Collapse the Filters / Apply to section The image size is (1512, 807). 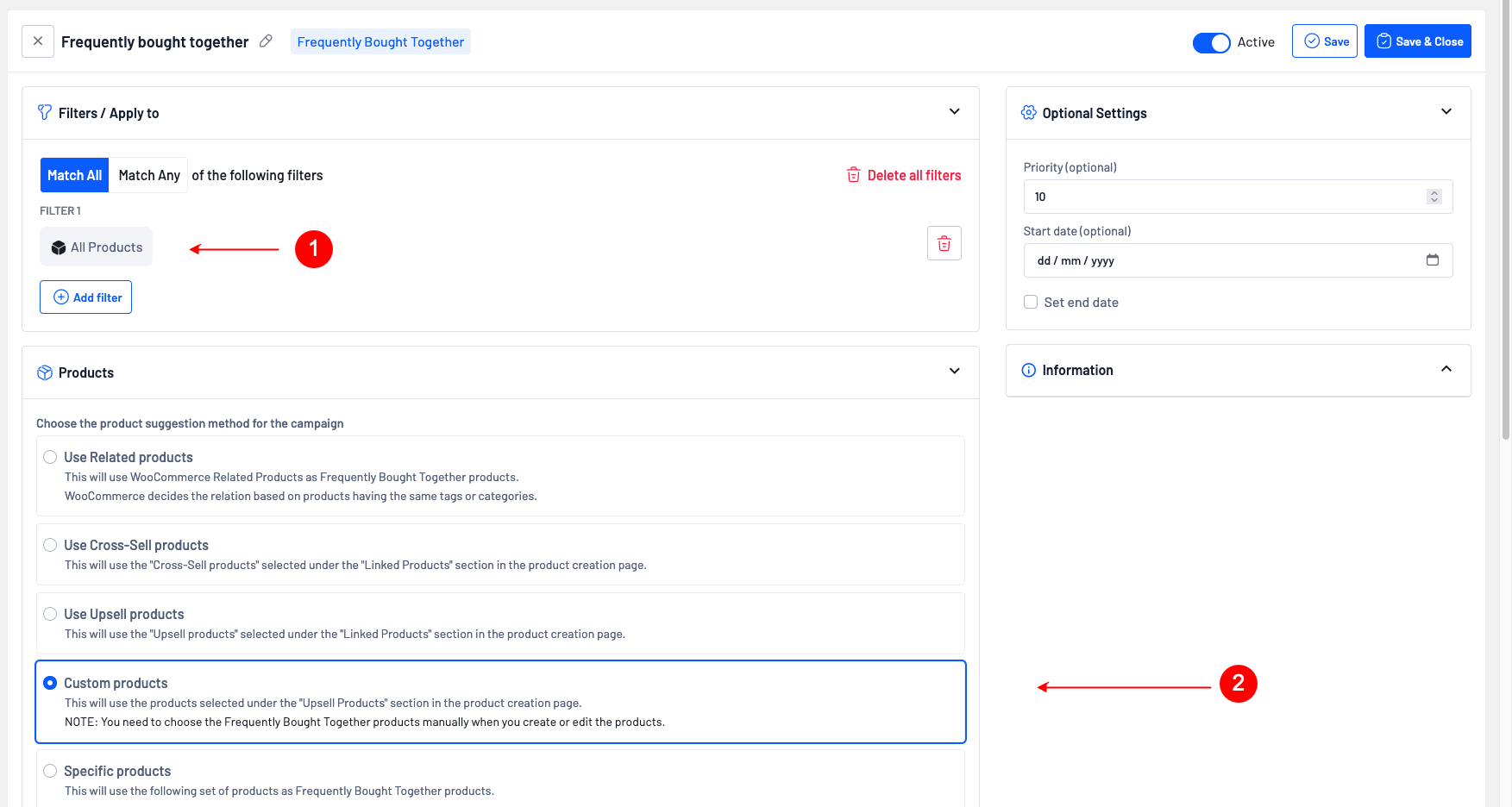point(954,112)
